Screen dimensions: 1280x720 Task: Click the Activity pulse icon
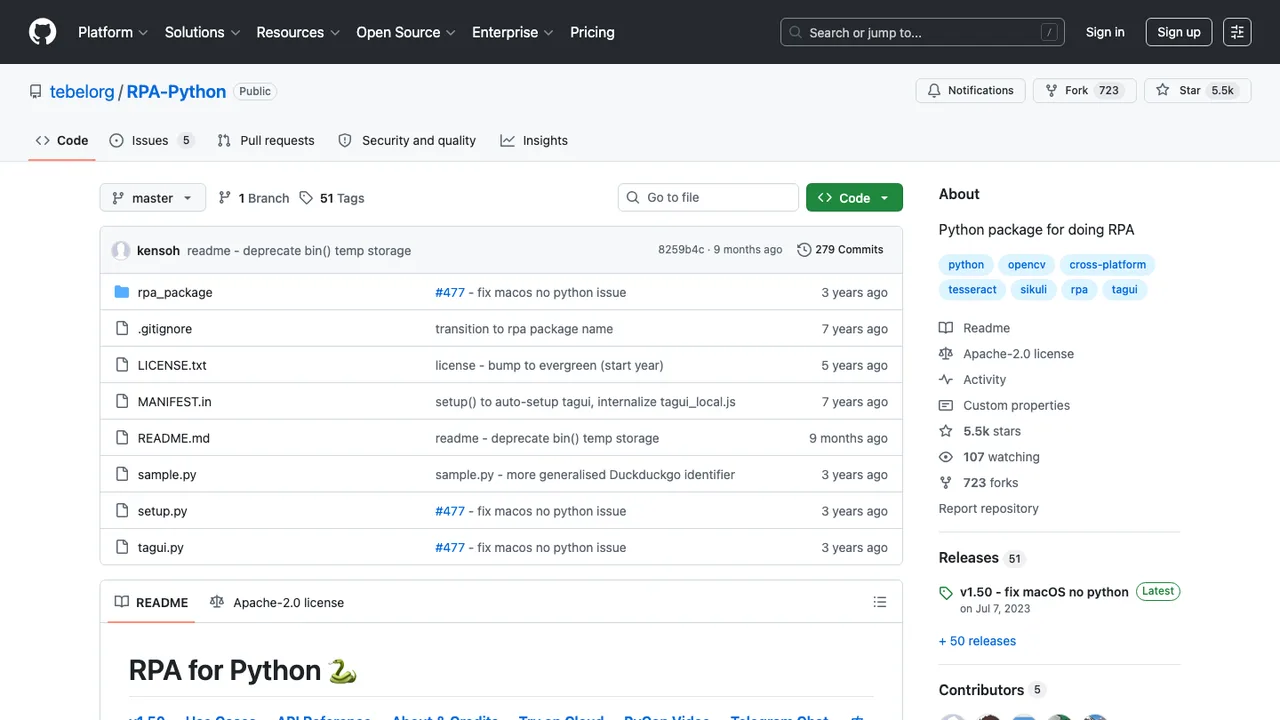coord(946,379)
